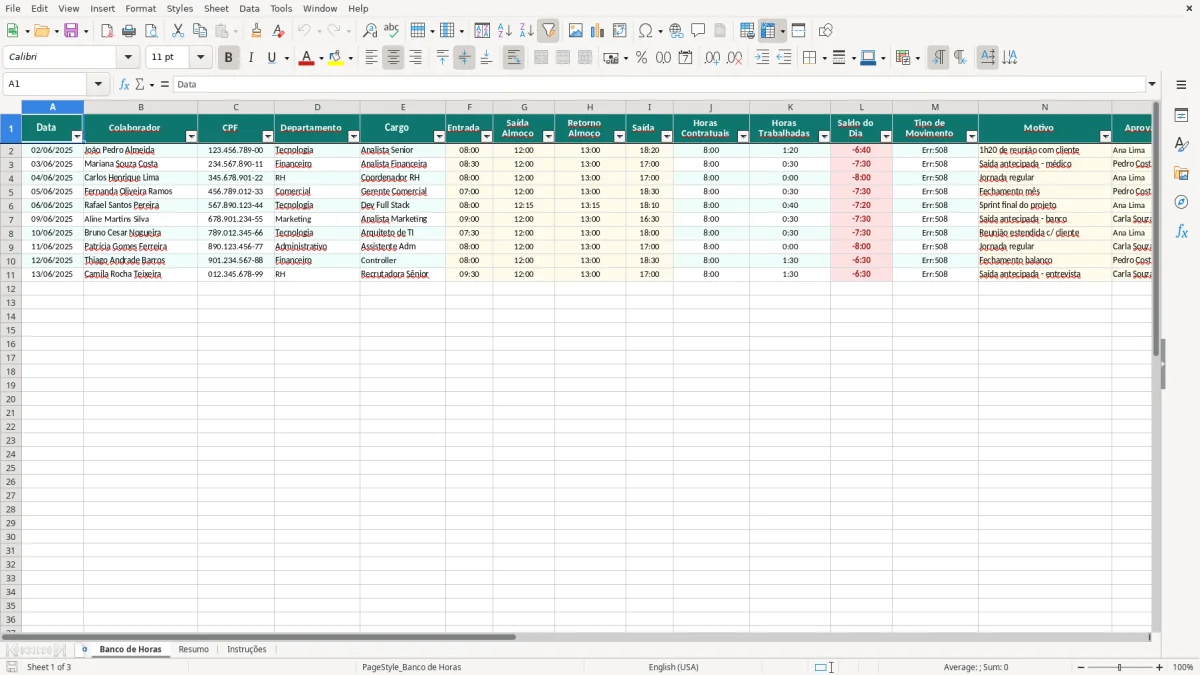Open the 11 pt font size dropdown
1200x675 pixels.
coord(200,58)
